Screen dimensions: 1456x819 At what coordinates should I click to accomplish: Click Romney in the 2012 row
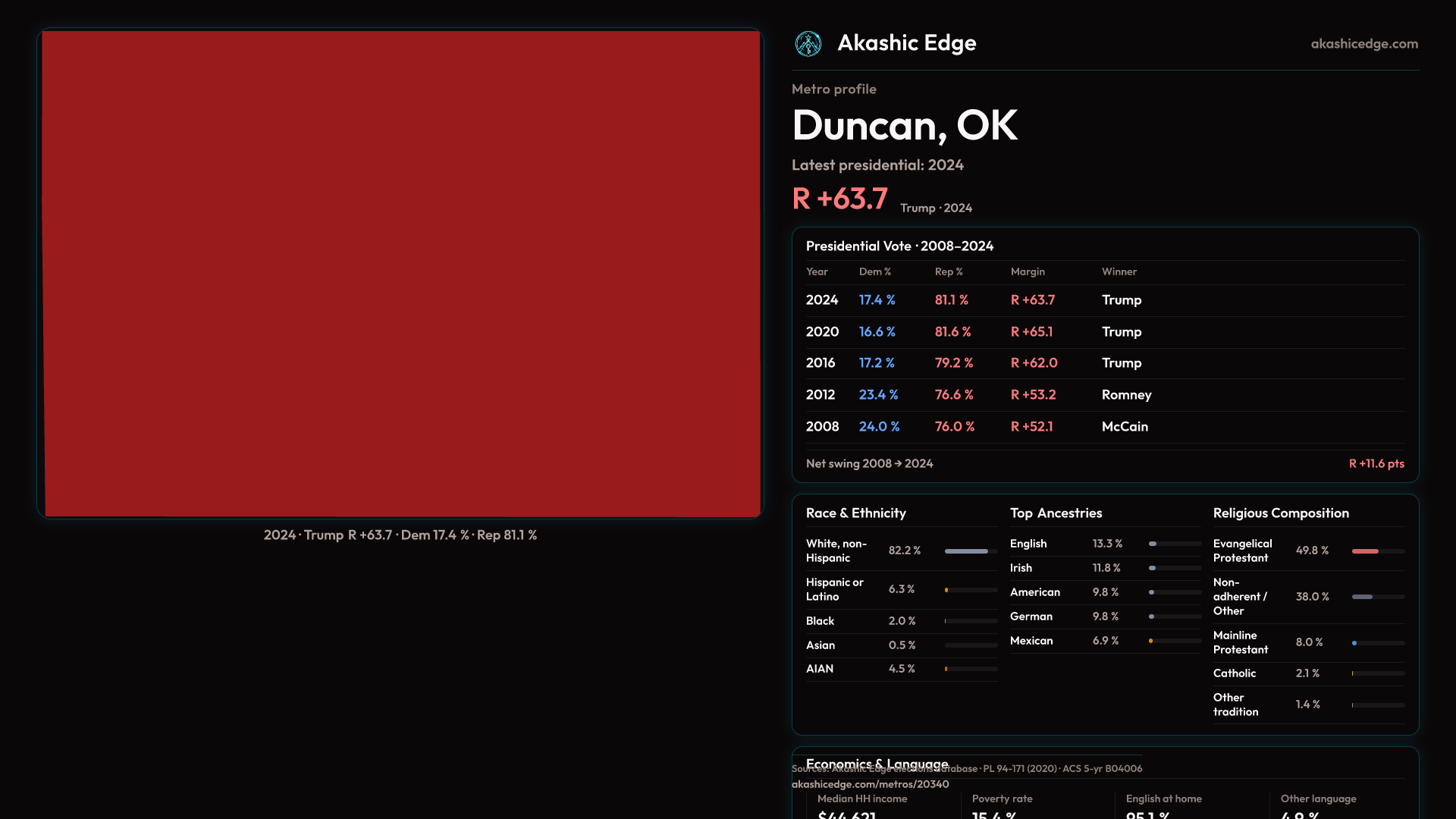(x=1126, y=395)
